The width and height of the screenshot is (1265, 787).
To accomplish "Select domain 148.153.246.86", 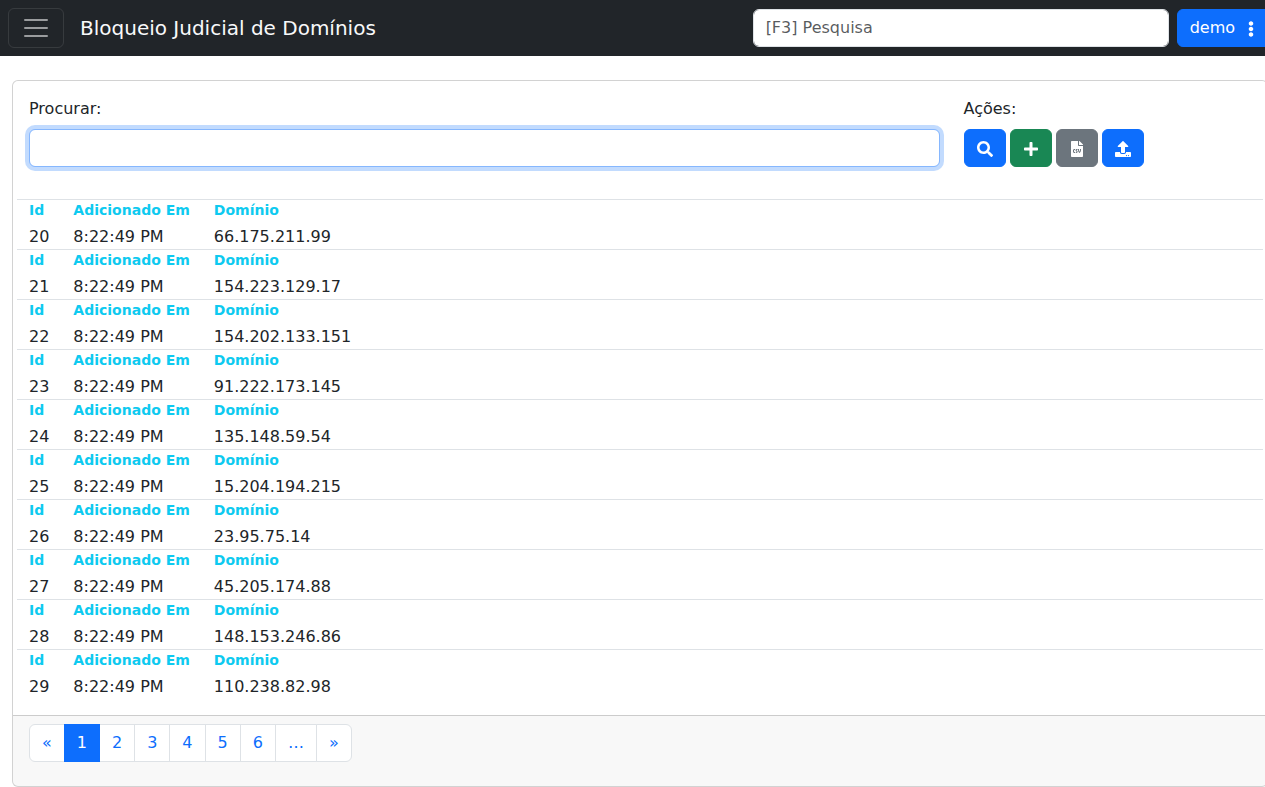I will click(277, 637).
